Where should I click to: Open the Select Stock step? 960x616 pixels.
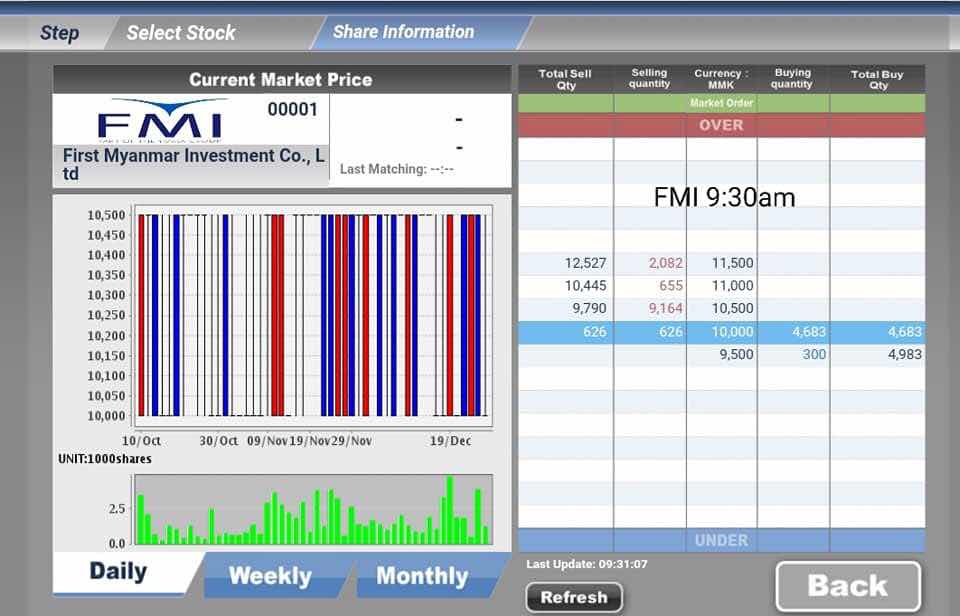point(181,32)
